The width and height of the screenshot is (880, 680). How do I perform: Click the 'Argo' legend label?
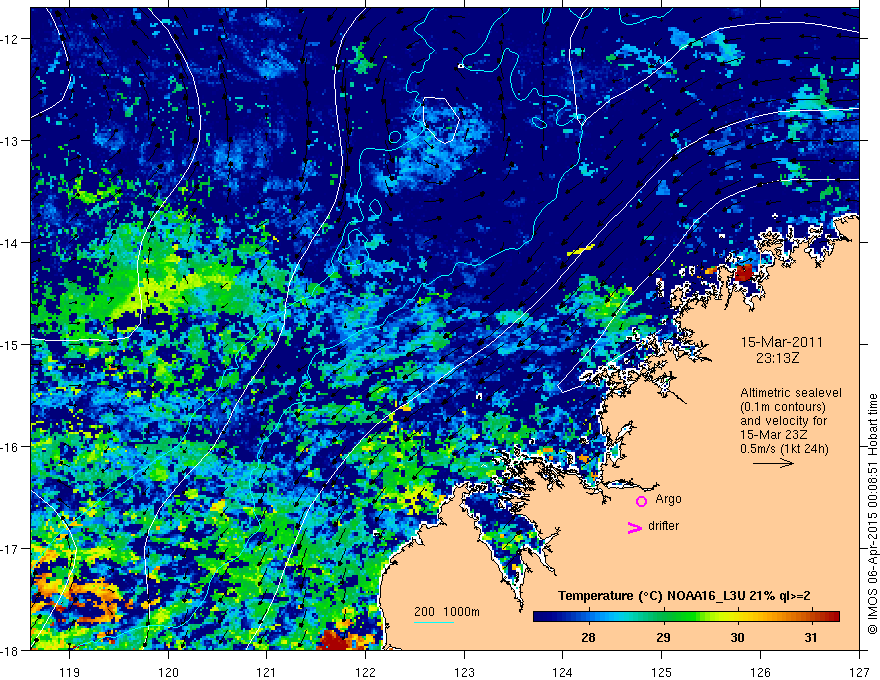point(668,499)
